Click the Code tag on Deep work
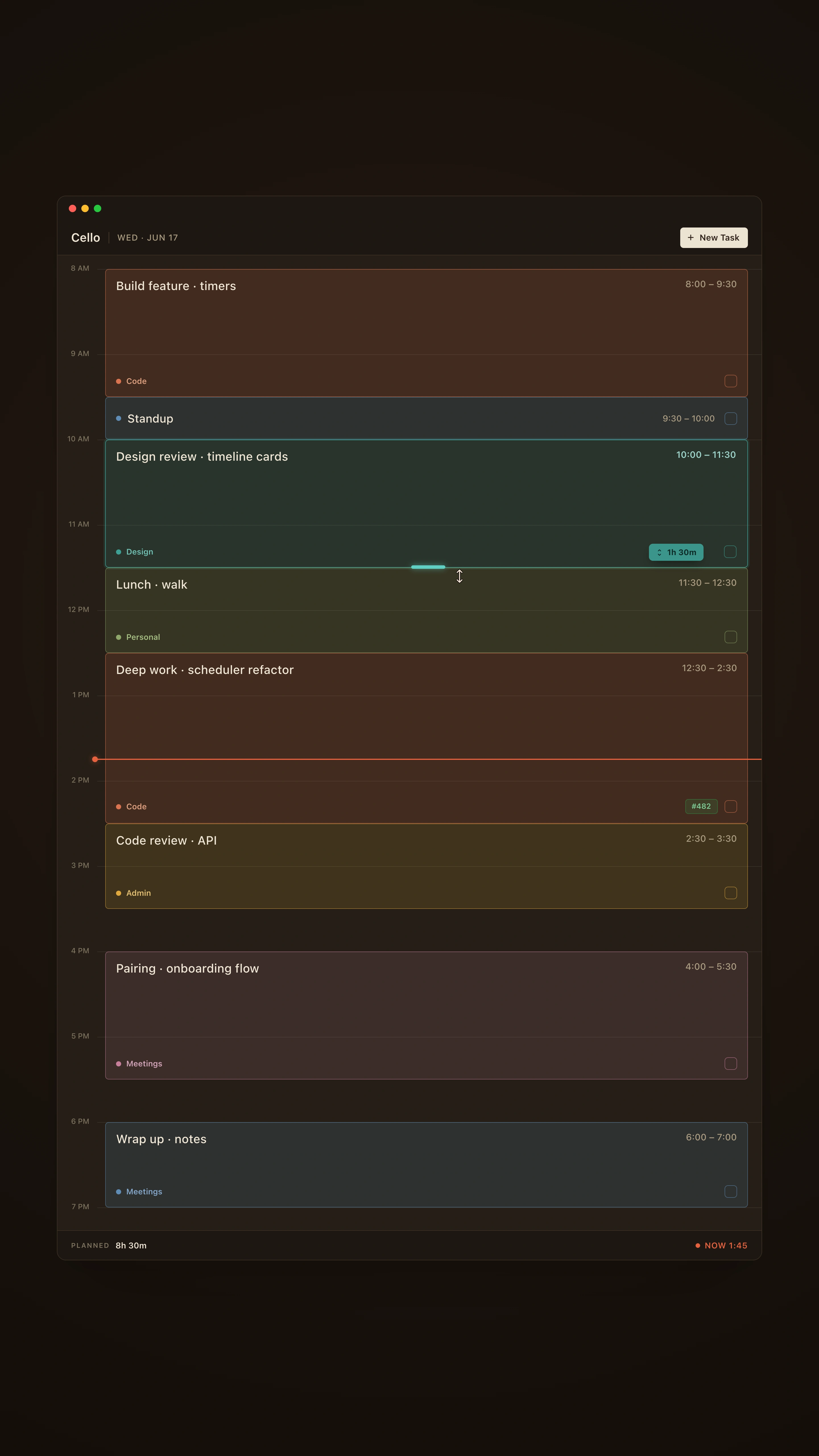Viewport: 819px width, 1456px height. [131, 806]
